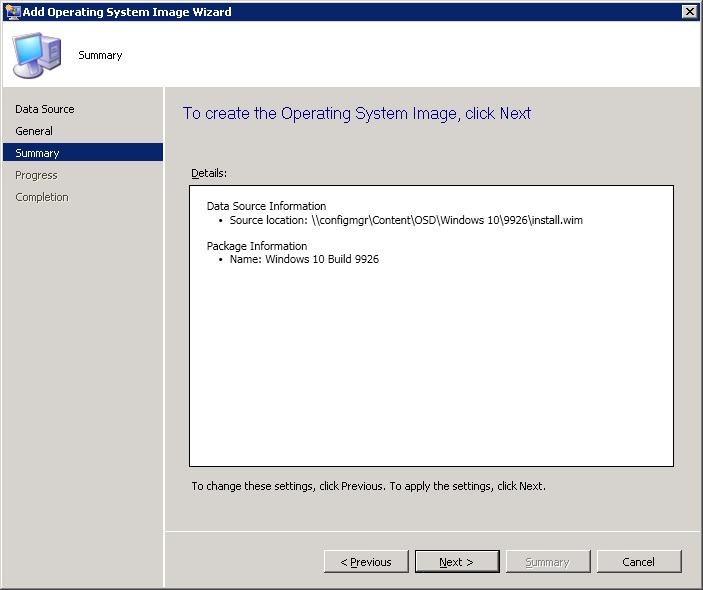Viewport: 703px width, 590px height.
Task: Cancel the wizard
Action: click(638, 562)
